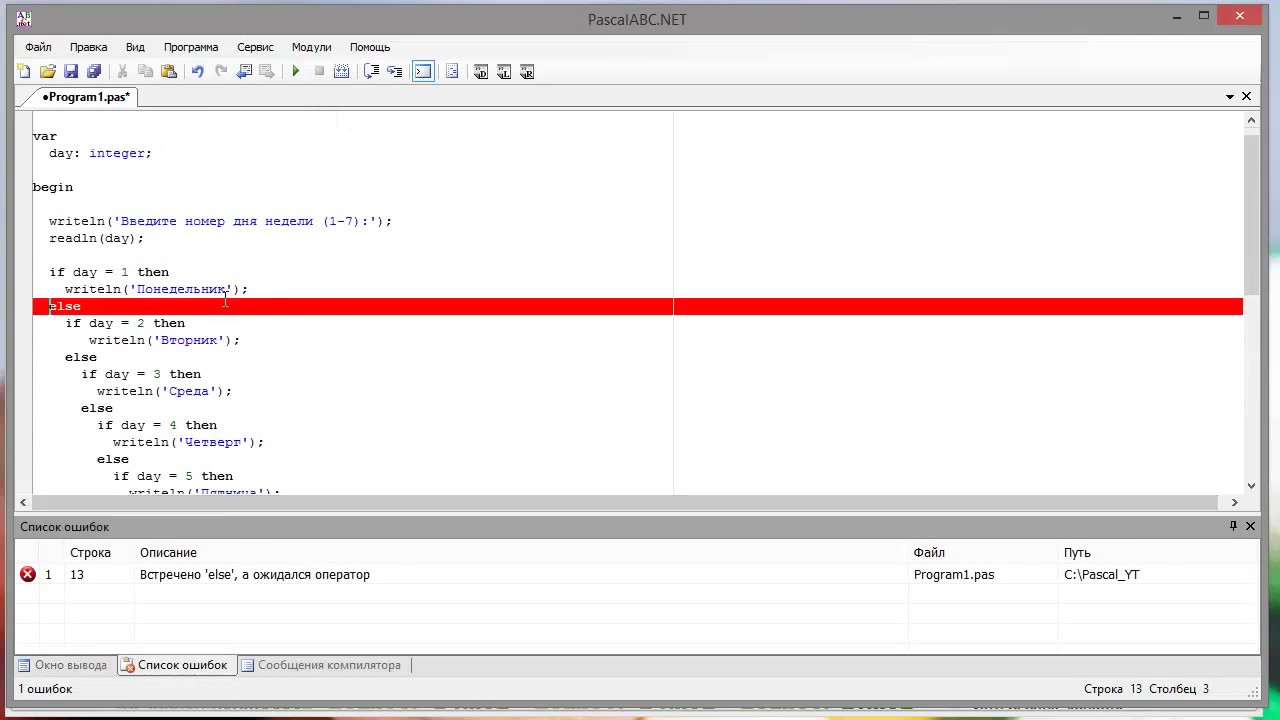Click the compile program icon
Screen dimensions: 1280x720
[x=342, y=71]
